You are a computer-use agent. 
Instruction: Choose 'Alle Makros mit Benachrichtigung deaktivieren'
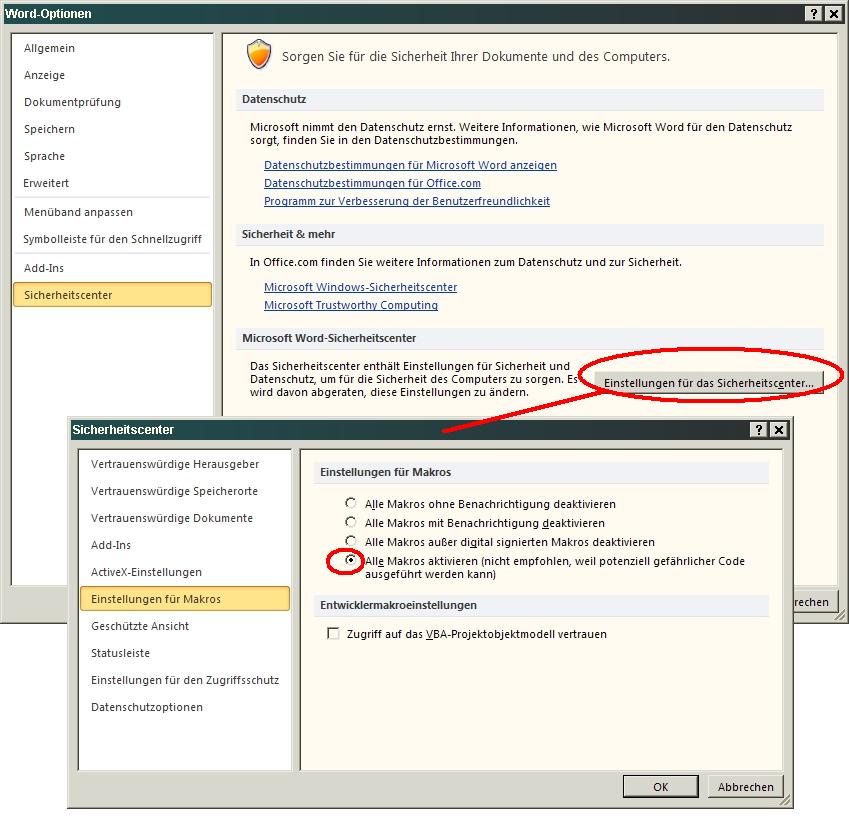pos(350,523)
